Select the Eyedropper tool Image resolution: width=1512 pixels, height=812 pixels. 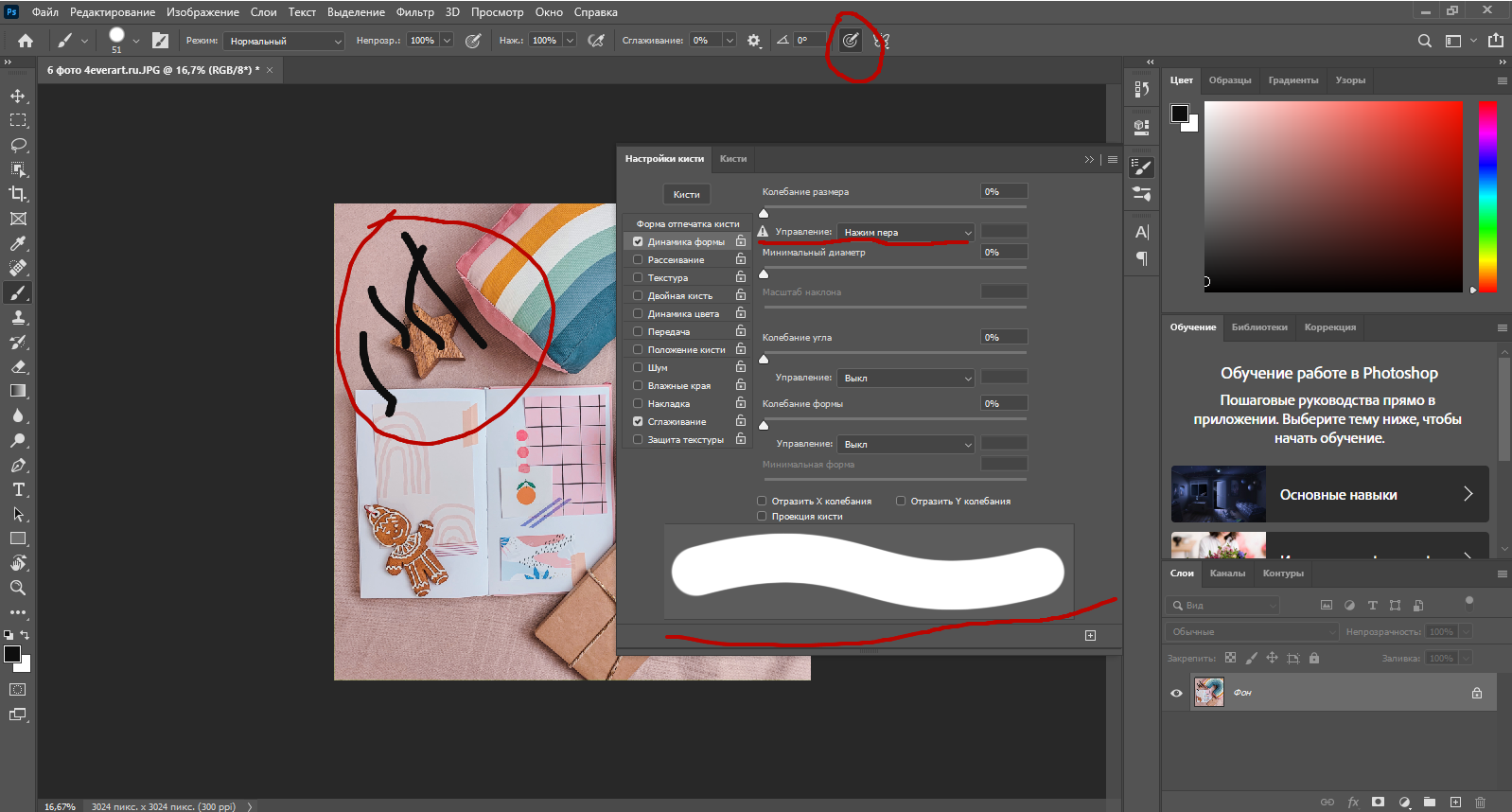(x=18, y=243)
